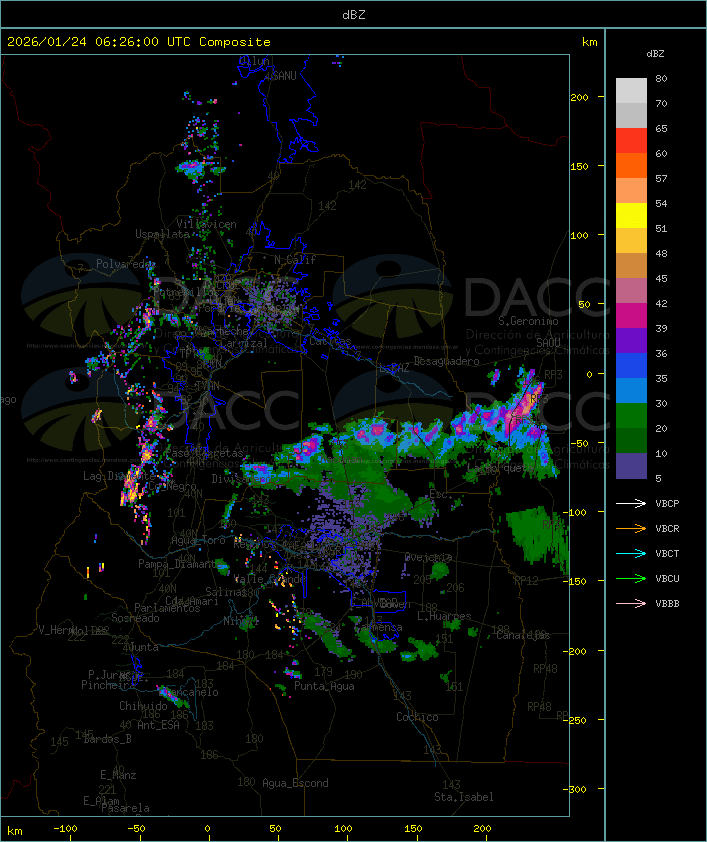
Task: Pick the dark green 10-20 dBZ swatch
Action: tap(631, 441)
